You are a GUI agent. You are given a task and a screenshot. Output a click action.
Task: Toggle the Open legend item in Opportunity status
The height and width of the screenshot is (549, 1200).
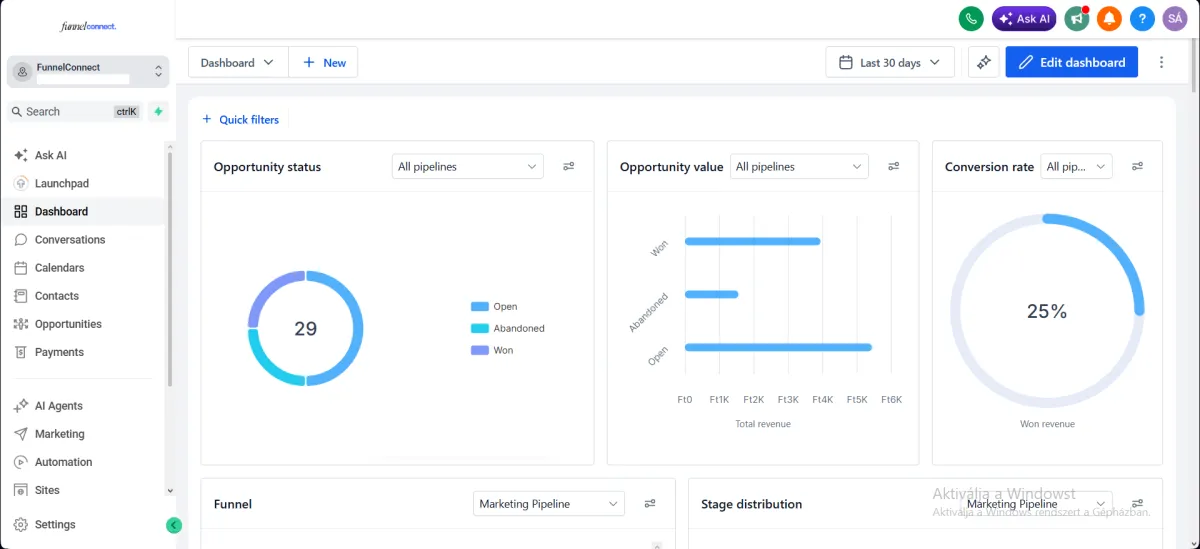(494, 307)
